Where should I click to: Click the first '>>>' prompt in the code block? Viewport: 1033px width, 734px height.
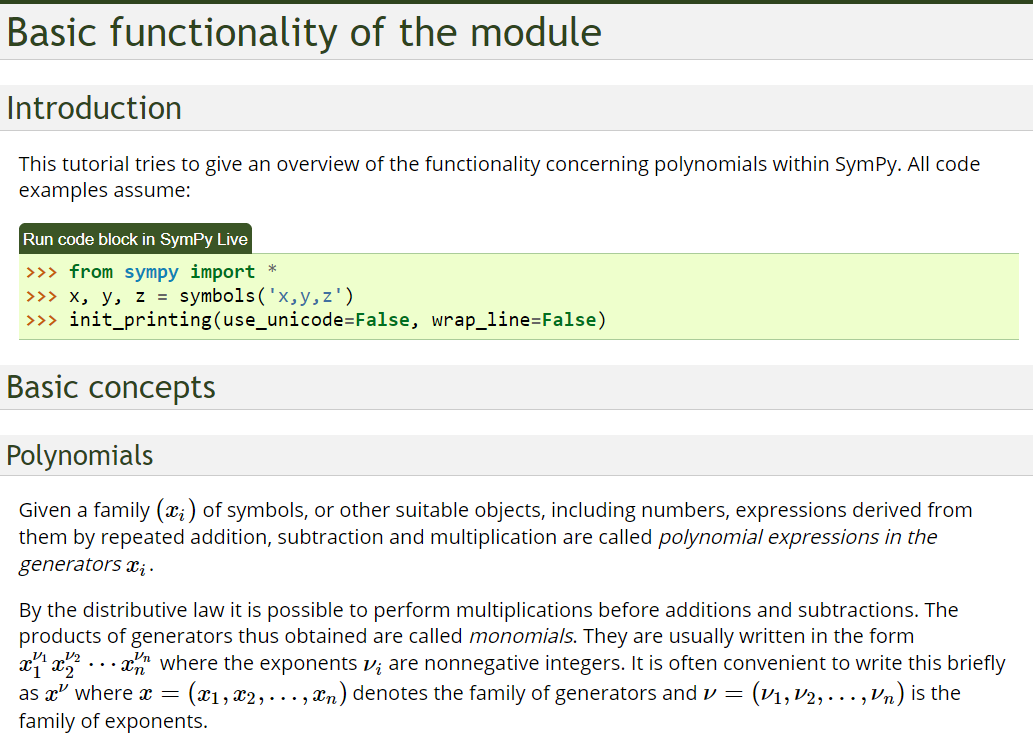coord(41,272)
